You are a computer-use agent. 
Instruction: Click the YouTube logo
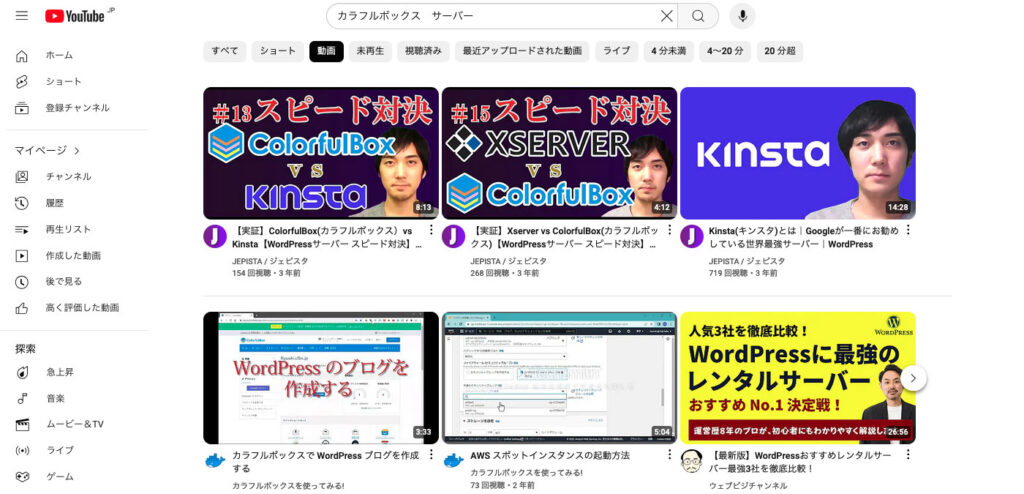pyautogui.click(x=74, y=16)
